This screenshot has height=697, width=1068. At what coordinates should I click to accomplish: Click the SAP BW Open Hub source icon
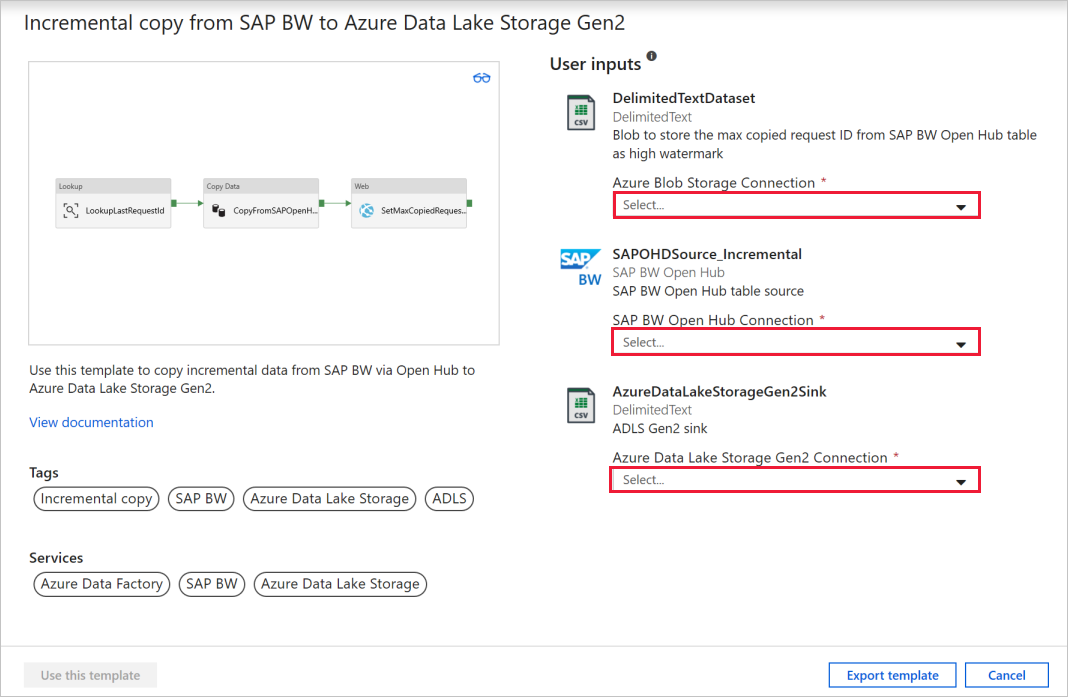581,266
